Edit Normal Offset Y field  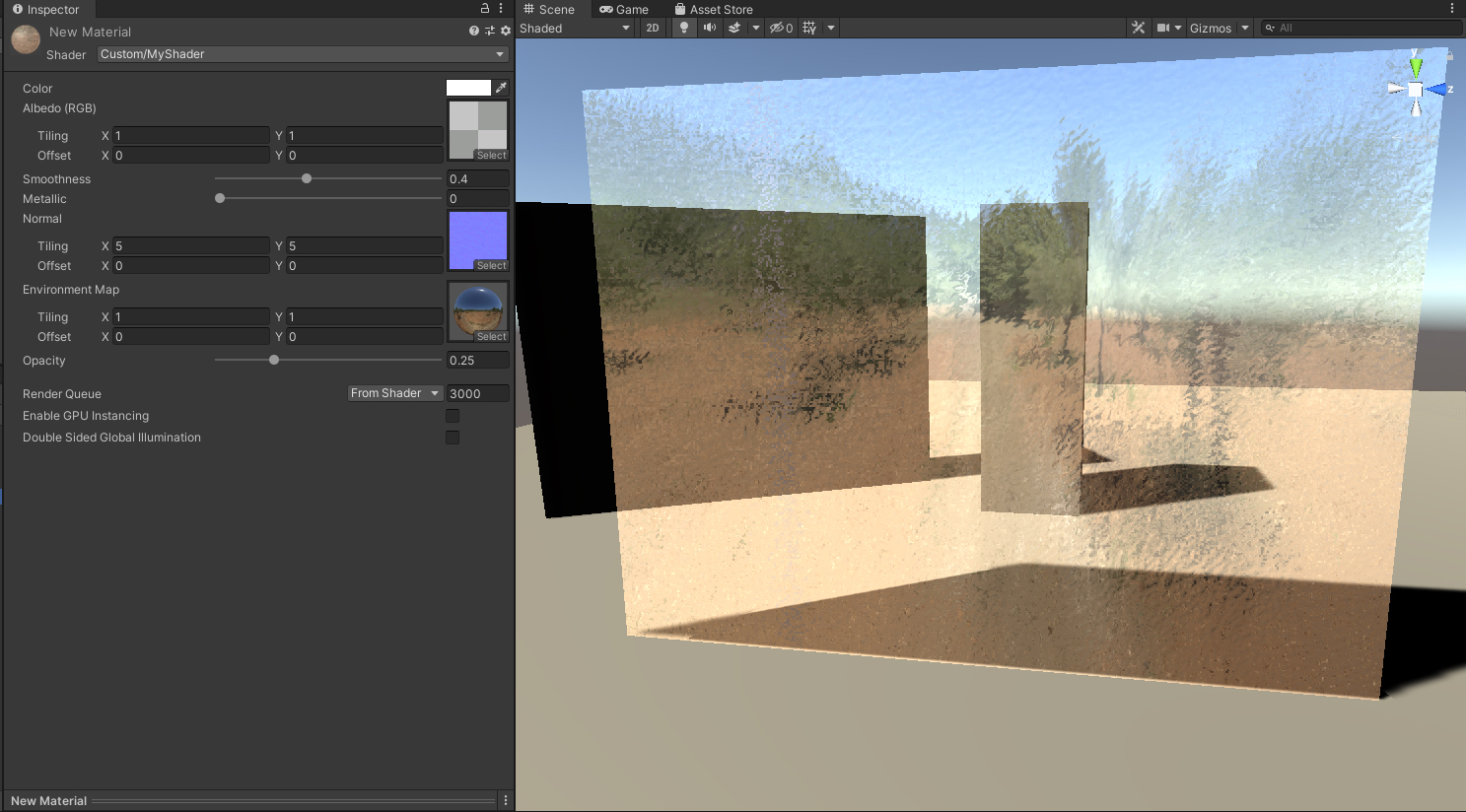click(x=365, y=265)
